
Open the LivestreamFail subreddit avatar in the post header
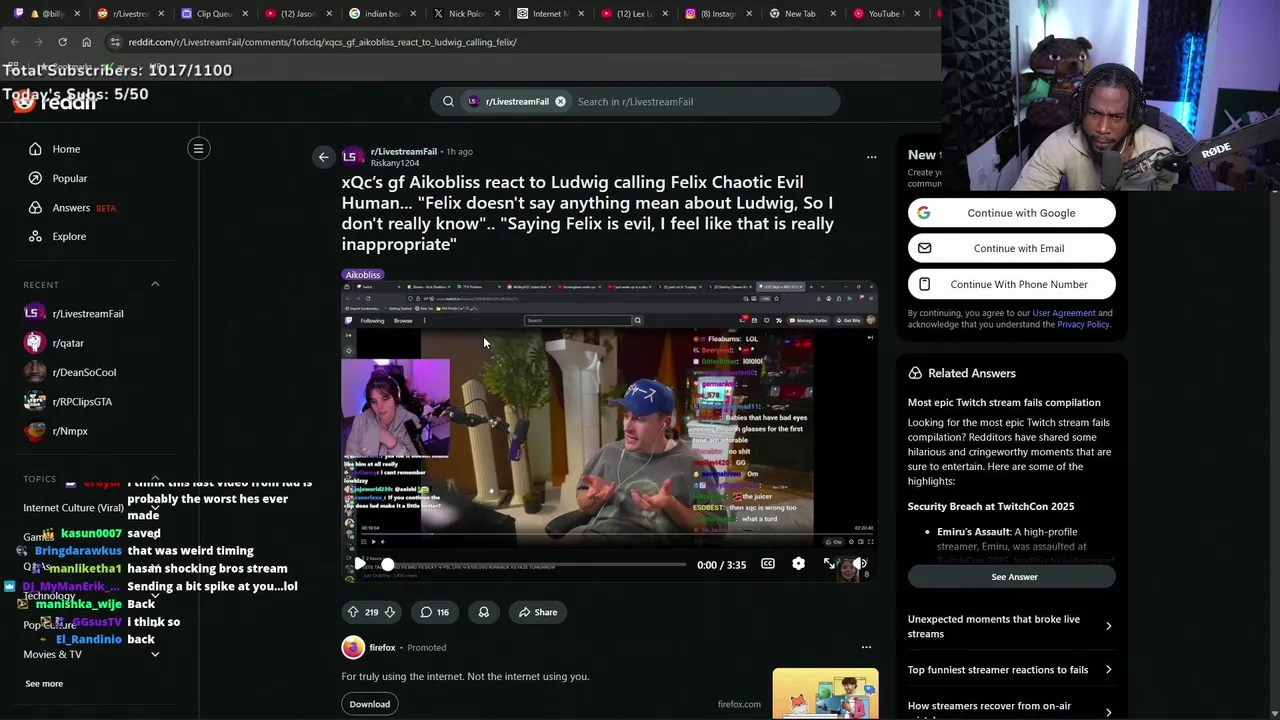[352, 157]
